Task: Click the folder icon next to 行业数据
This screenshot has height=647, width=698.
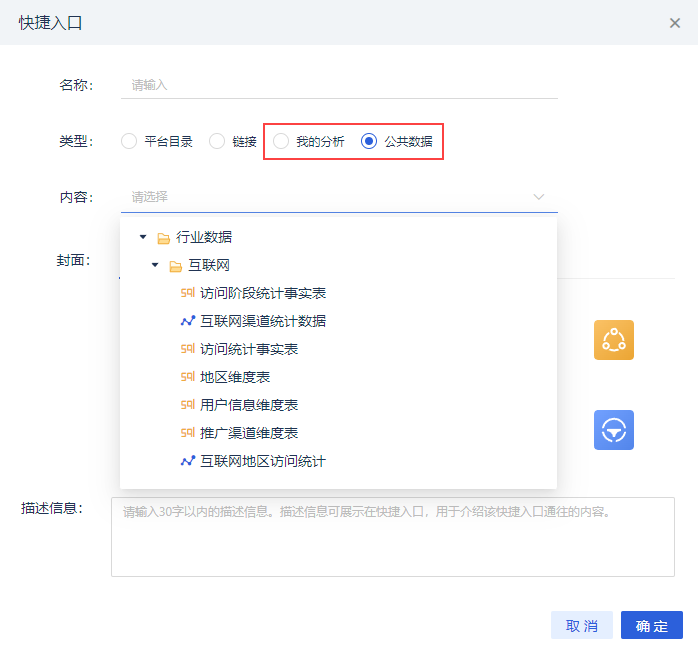Action: 163,238
